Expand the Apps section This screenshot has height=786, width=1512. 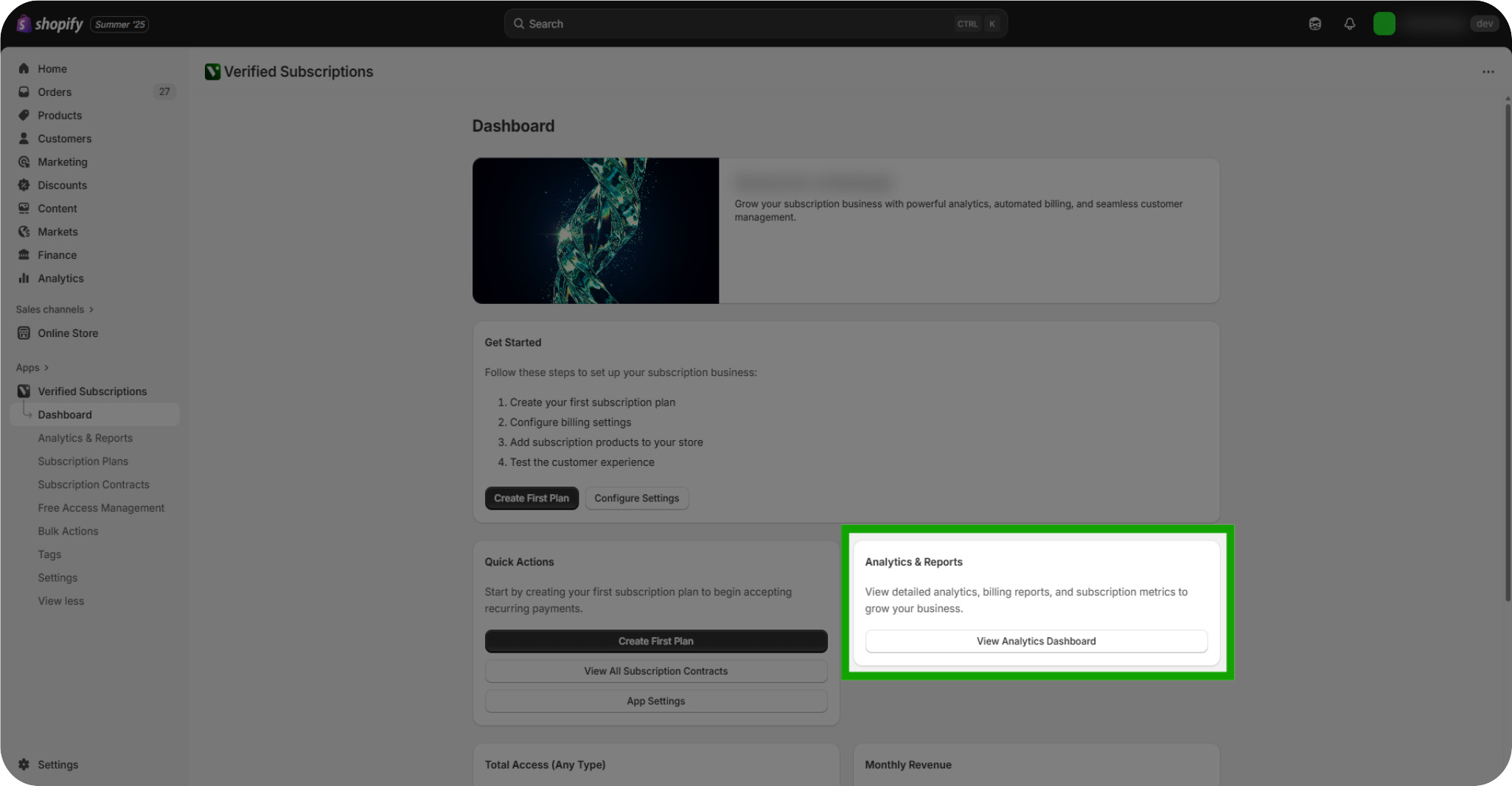click(32, 367)
